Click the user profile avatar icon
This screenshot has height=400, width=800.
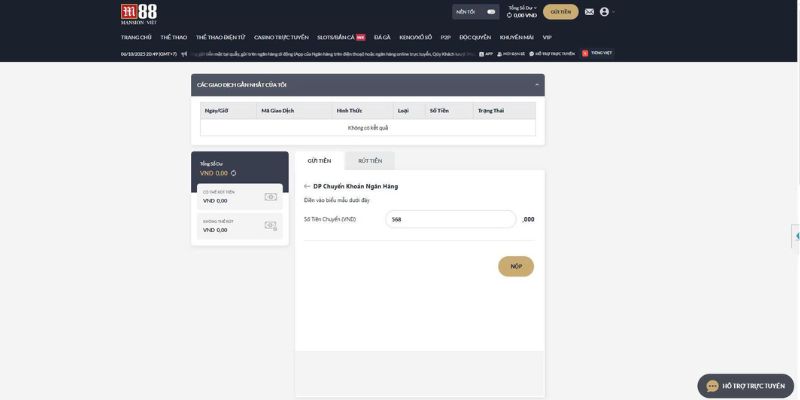coord(604,12)
